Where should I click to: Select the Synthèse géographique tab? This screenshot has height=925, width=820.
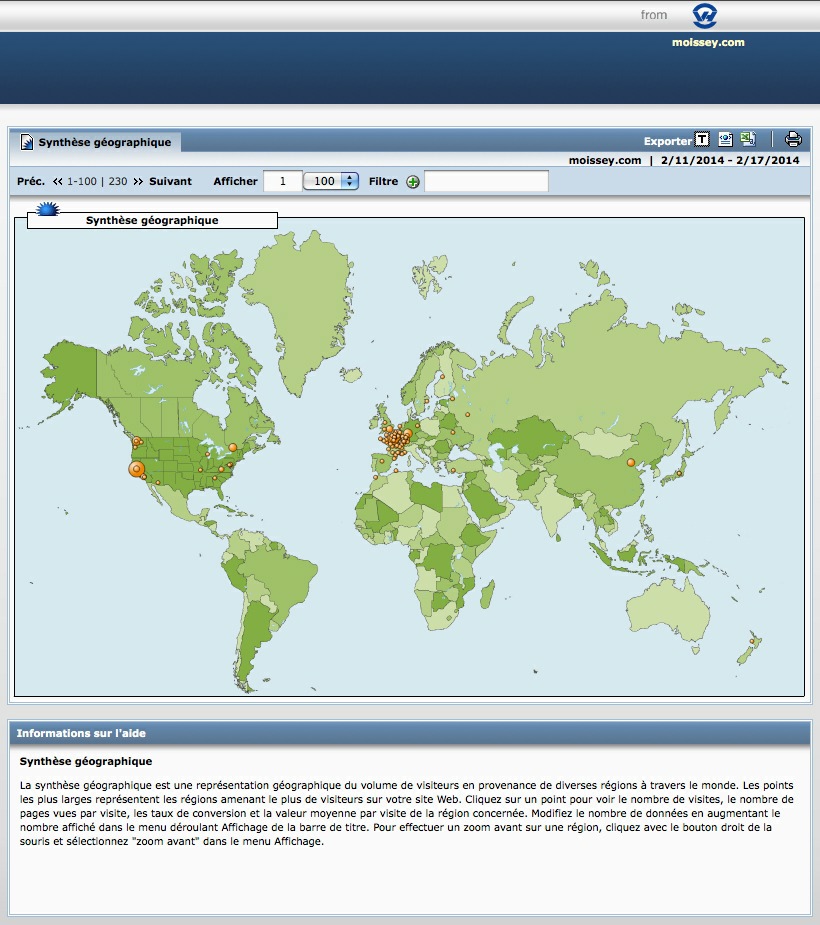click(x=96, y=142)
